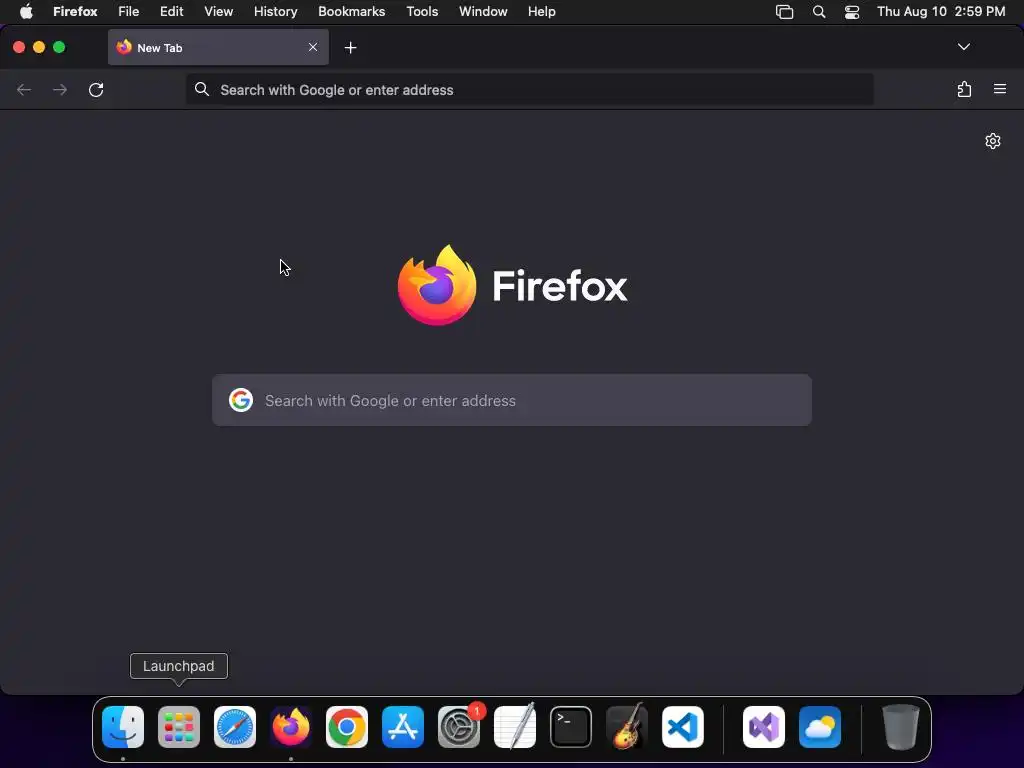
Task: Close the New Tab tab
Action: point(313,47)
